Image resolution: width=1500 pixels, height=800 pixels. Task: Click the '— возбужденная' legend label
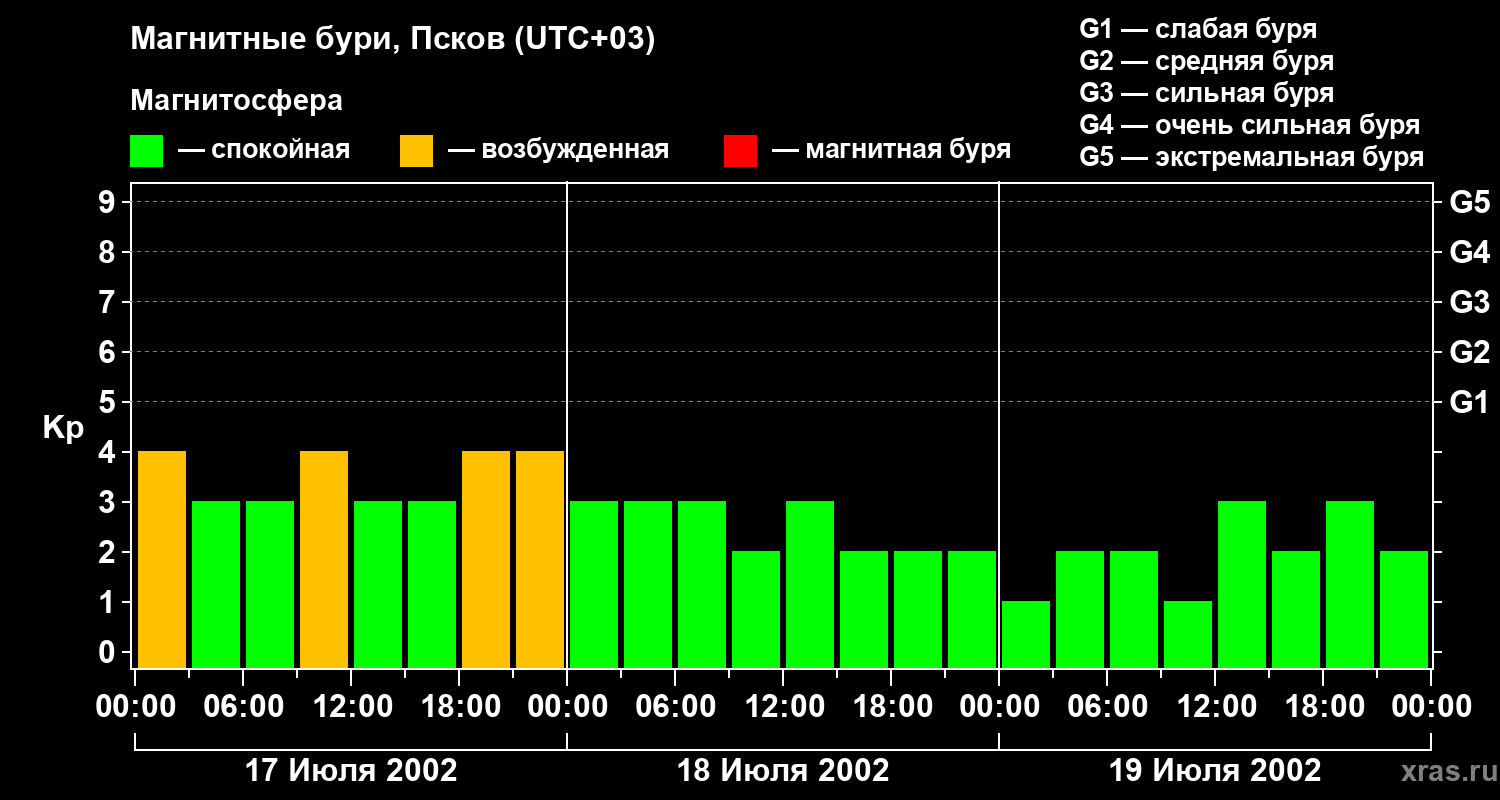558,150
